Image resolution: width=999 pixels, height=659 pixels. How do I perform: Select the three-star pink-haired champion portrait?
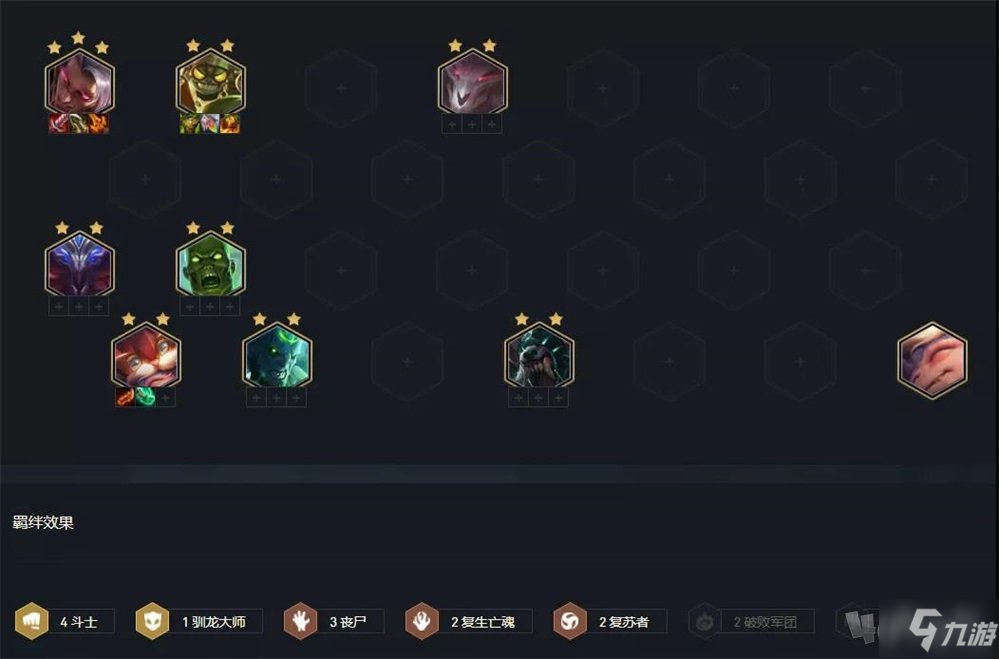tap(79, 83)
